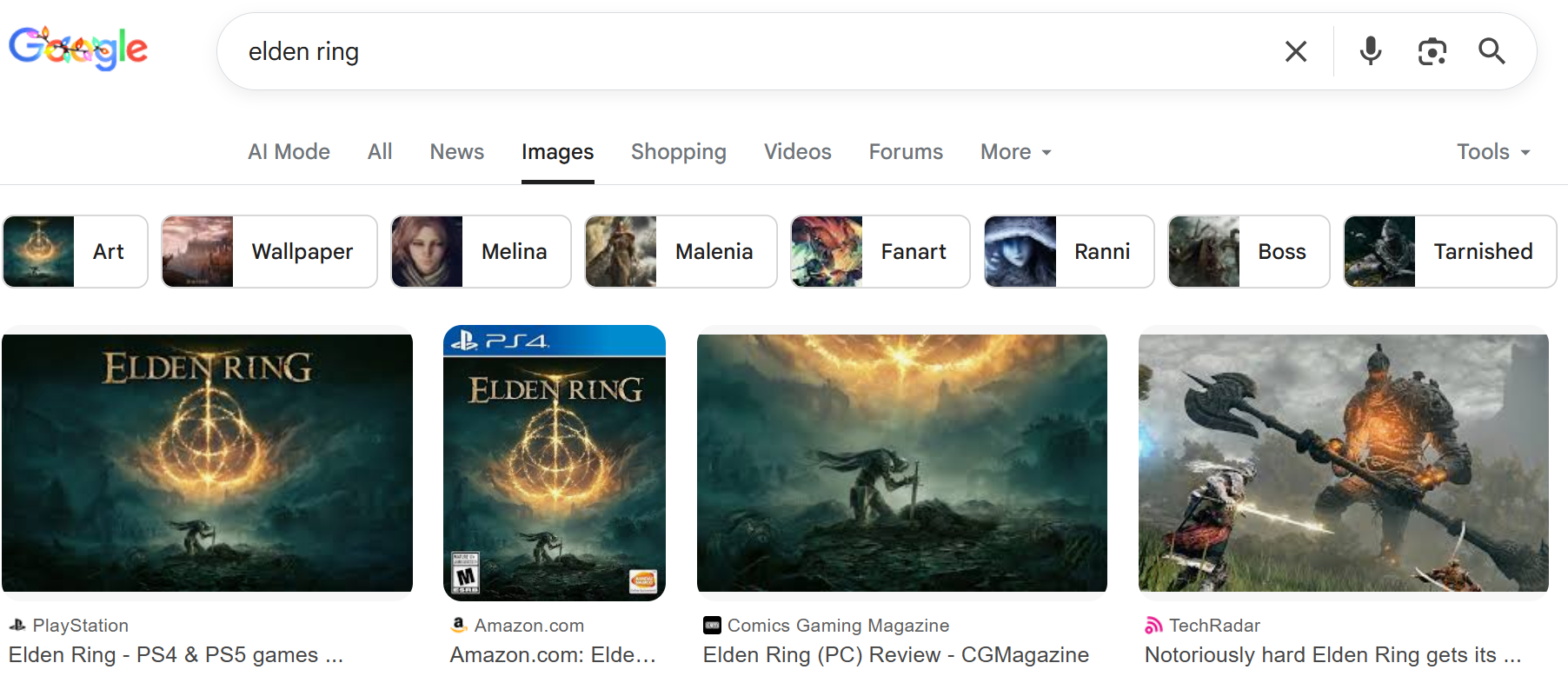
Task: Open the Forums tab
Action: click(x=906, y=152)
